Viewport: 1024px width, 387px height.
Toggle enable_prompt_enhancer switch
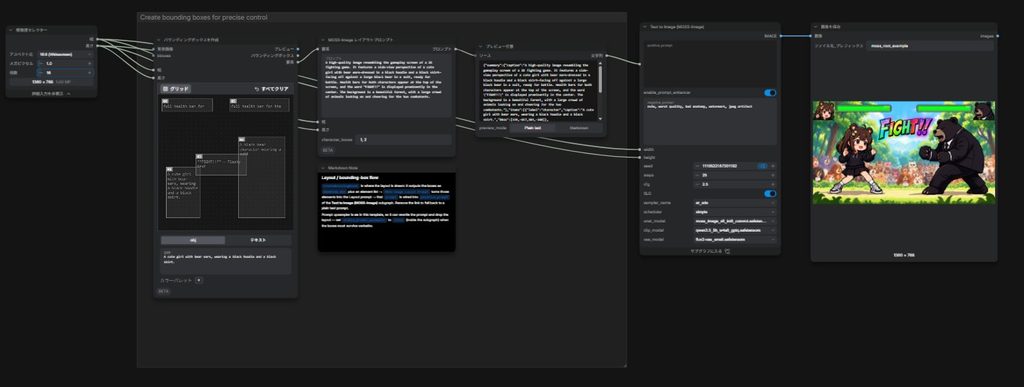click(770, 93)
